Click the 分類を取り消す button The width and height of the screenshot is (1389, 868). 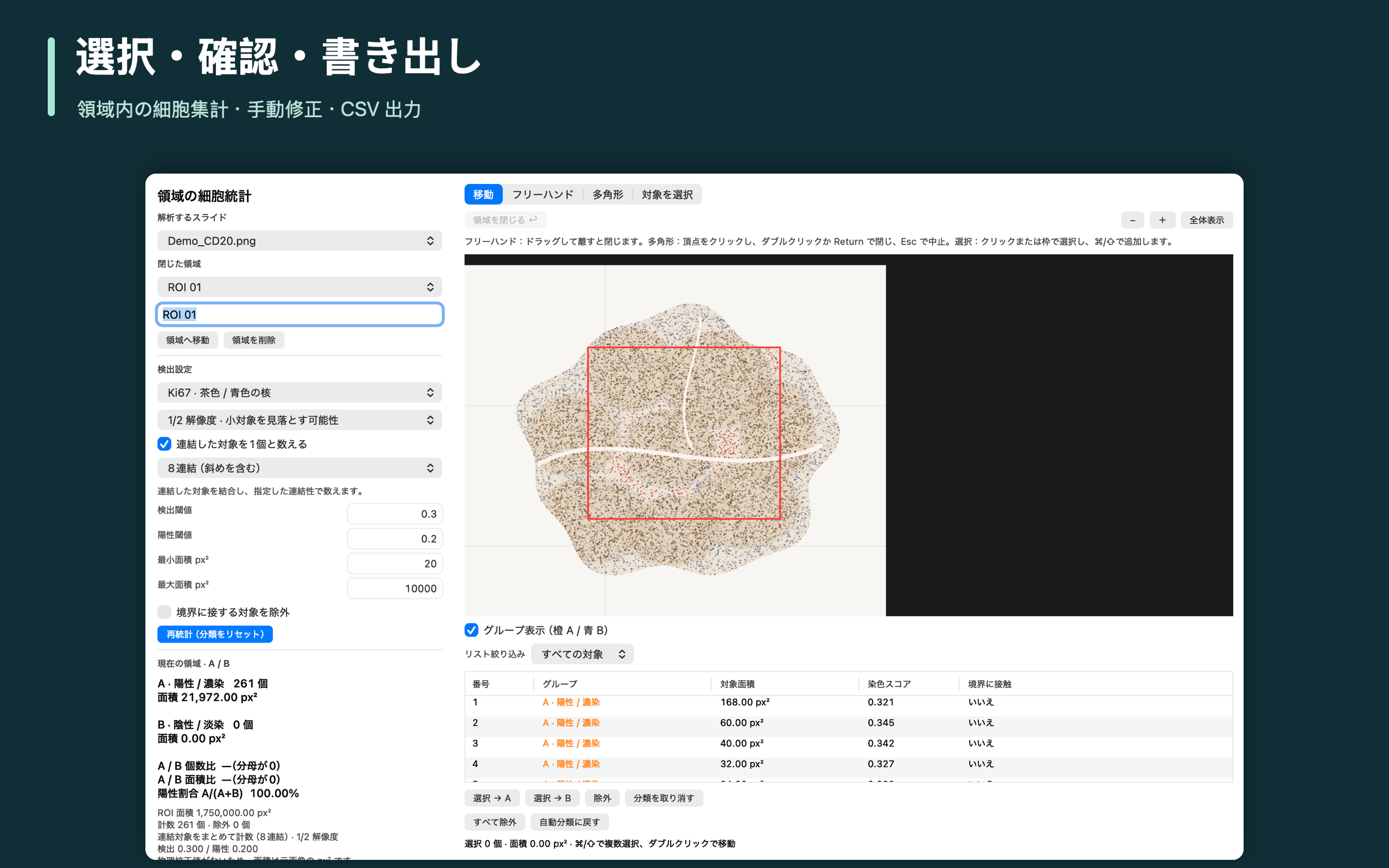click(x=664, y=798)
